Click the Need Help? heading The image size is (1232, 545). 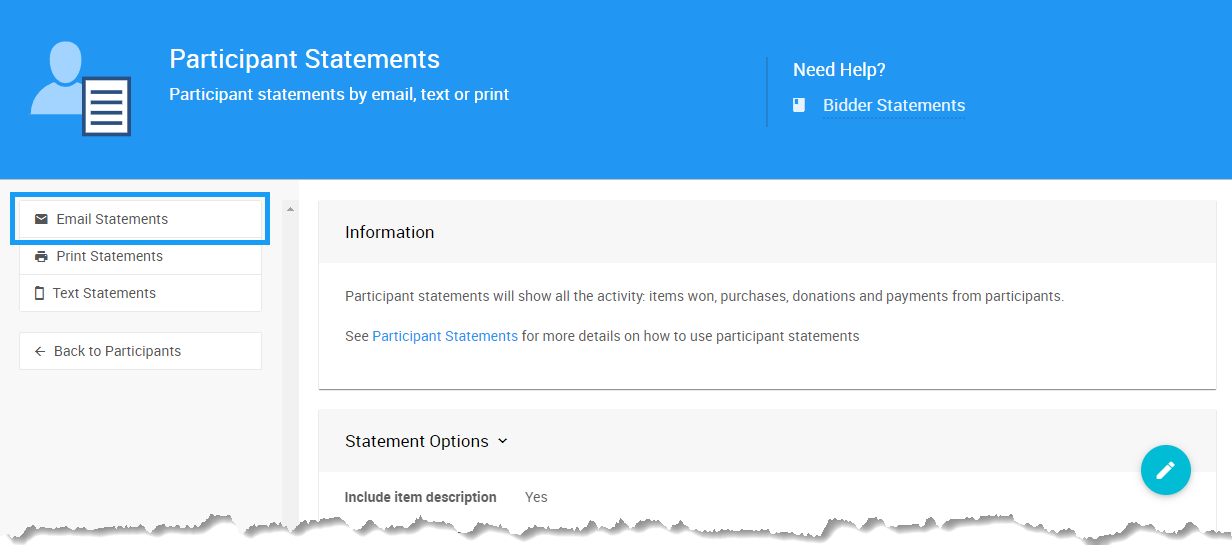tap(839, 70)
